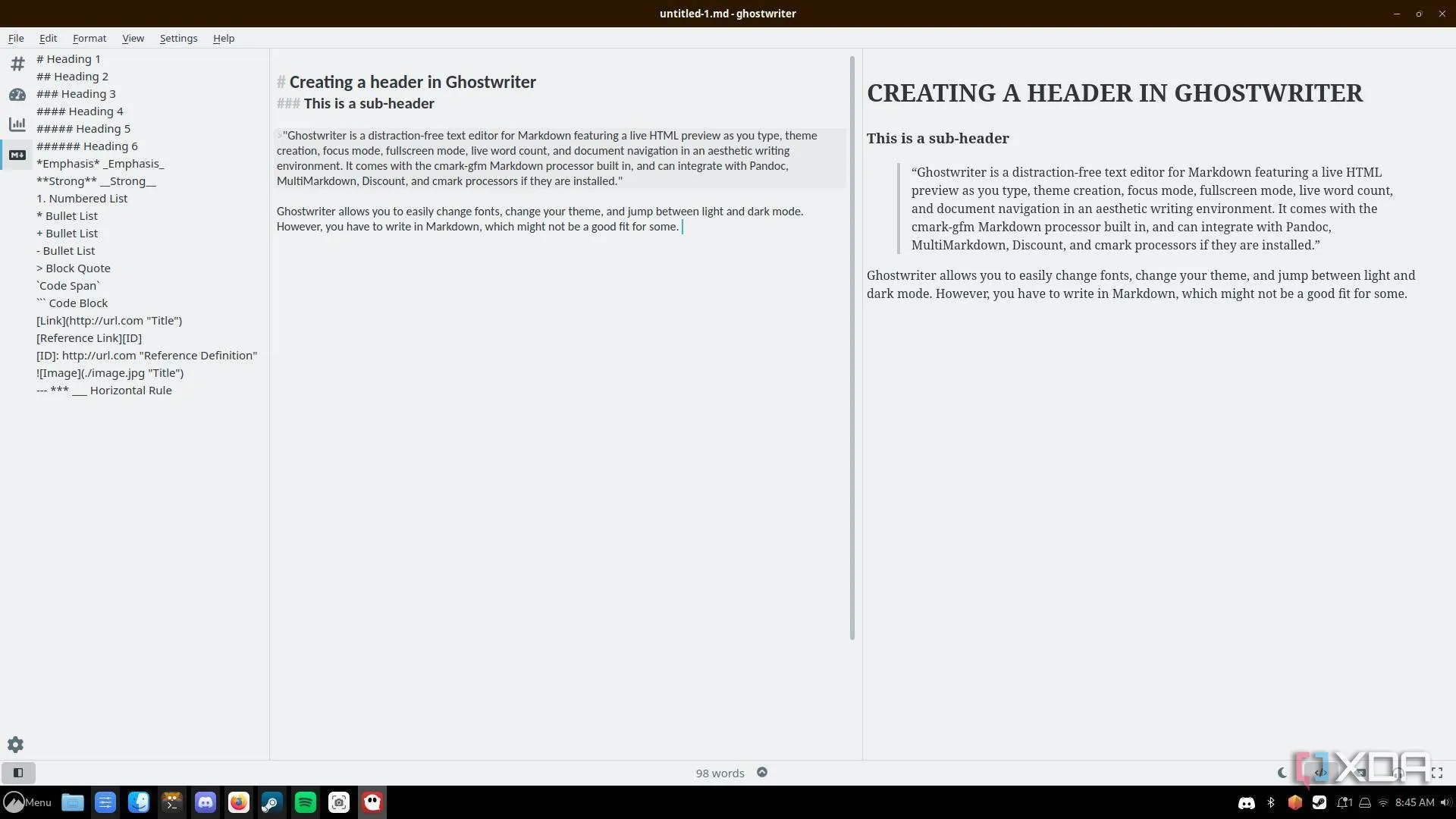View session statistics with the gauge icon
The height and width of the screenshot is (819, 1456).
click(x=17, y=96)
